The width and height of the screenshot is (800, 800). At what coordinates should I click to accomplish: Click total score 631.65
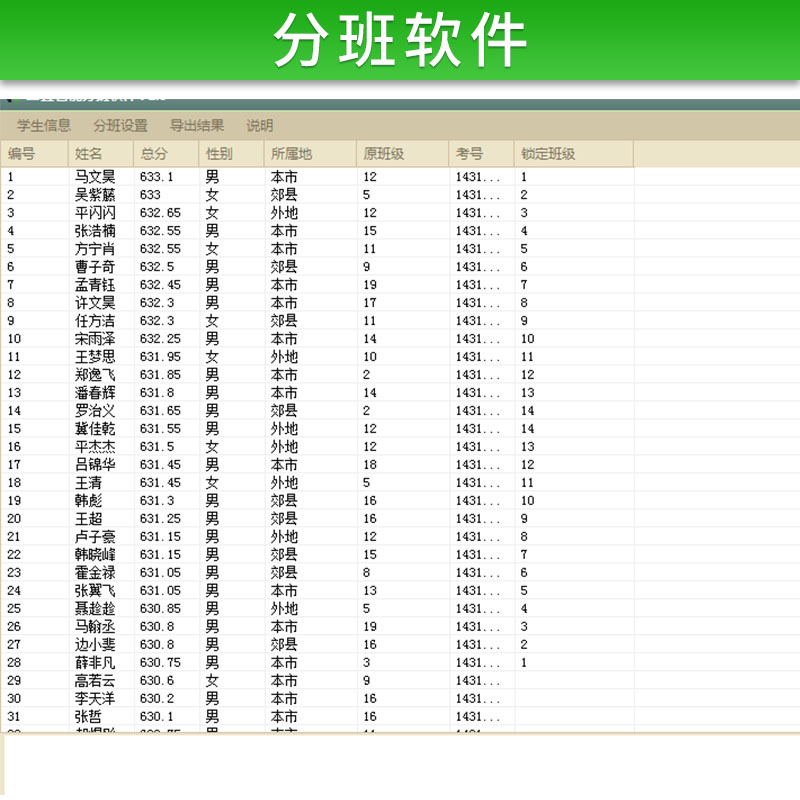click(160, 411)
